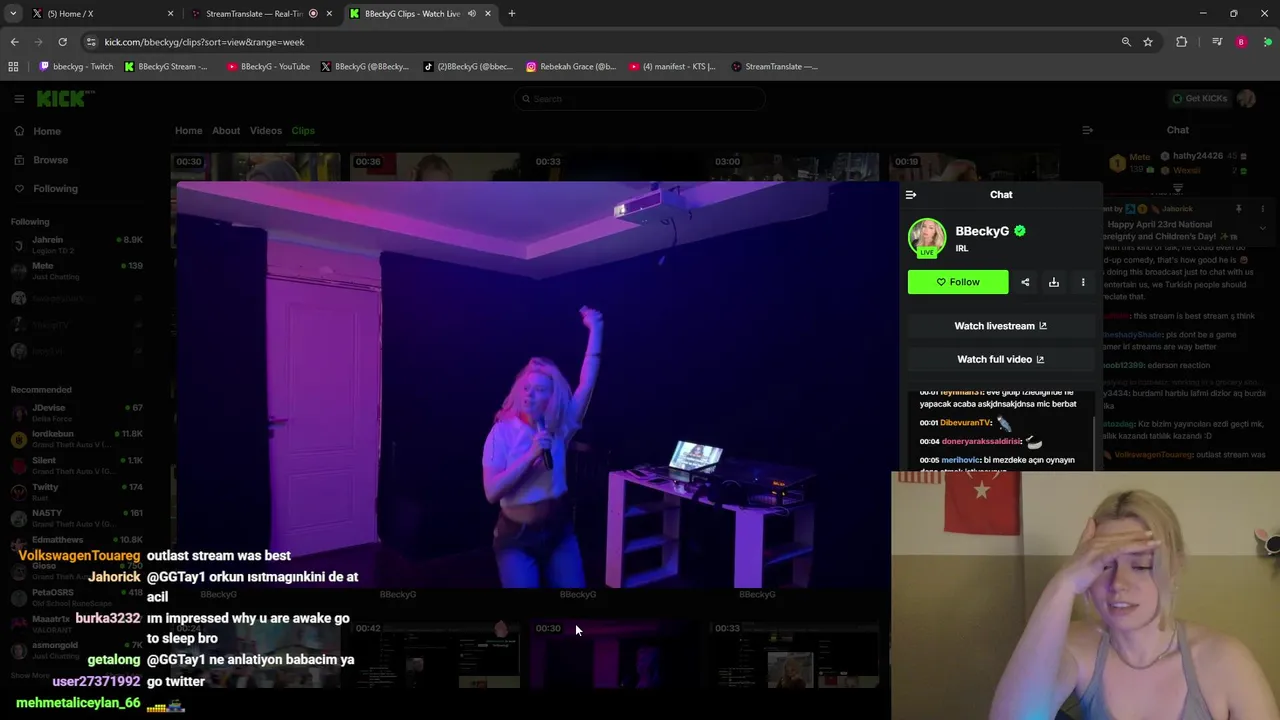1280x720 pixels.
Task: Open followed channel Jahrein in sidebar
Action: click(x=77, y=245)
